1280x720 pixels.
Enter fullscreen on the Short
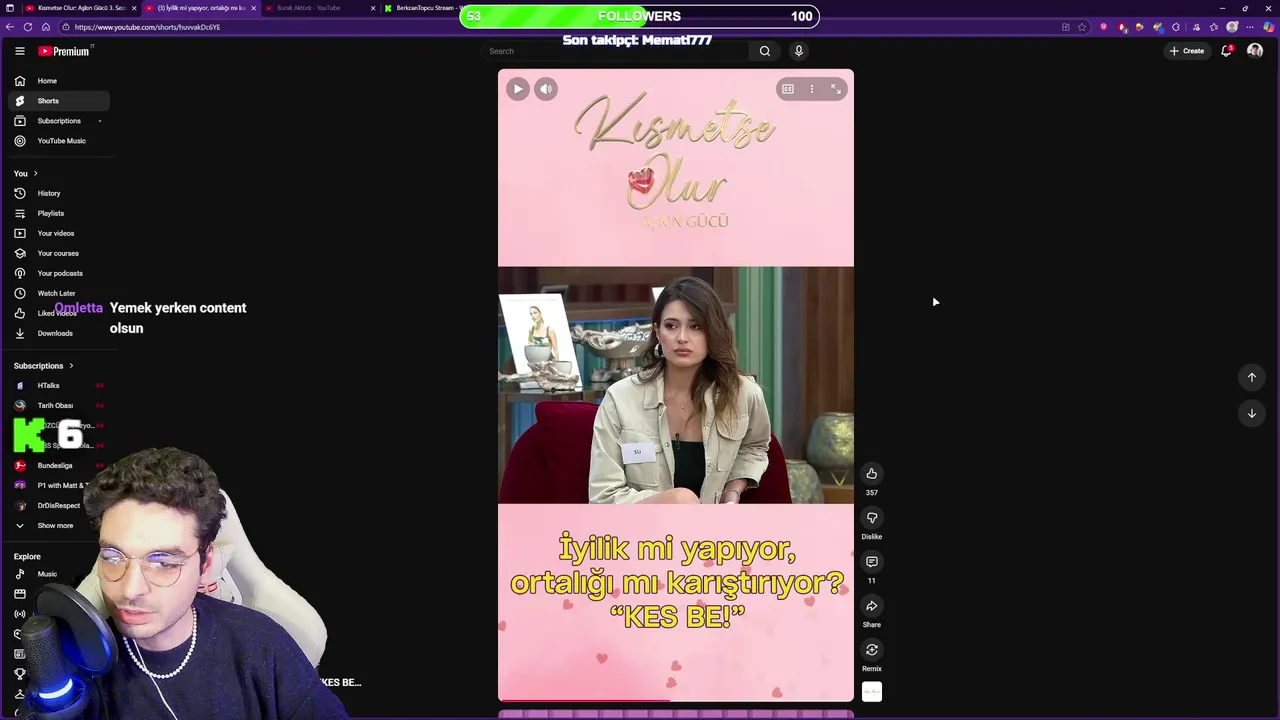[836, 89]
